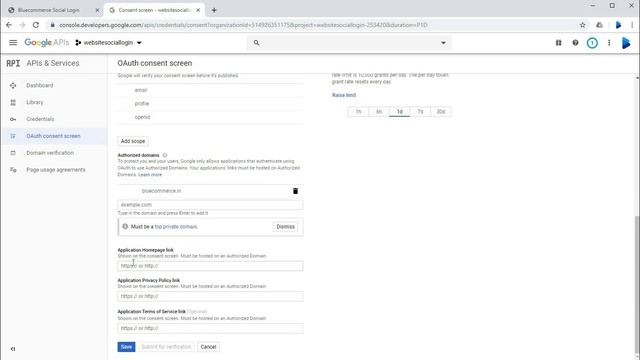Click the Domain verification sidebar icon
This screenshot has width=640, height=360.
click(x=13, y=153)
